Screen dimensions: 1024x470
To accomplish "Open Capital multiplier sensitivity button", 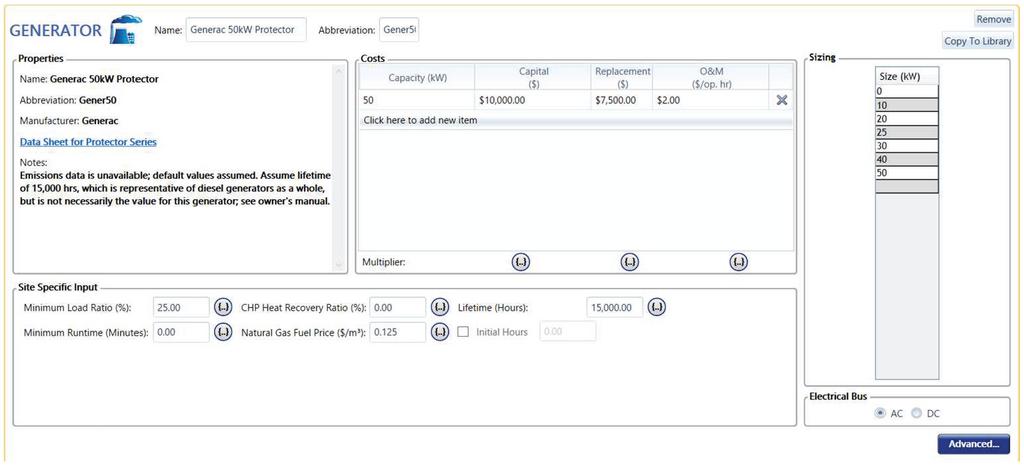I will 521,262.
